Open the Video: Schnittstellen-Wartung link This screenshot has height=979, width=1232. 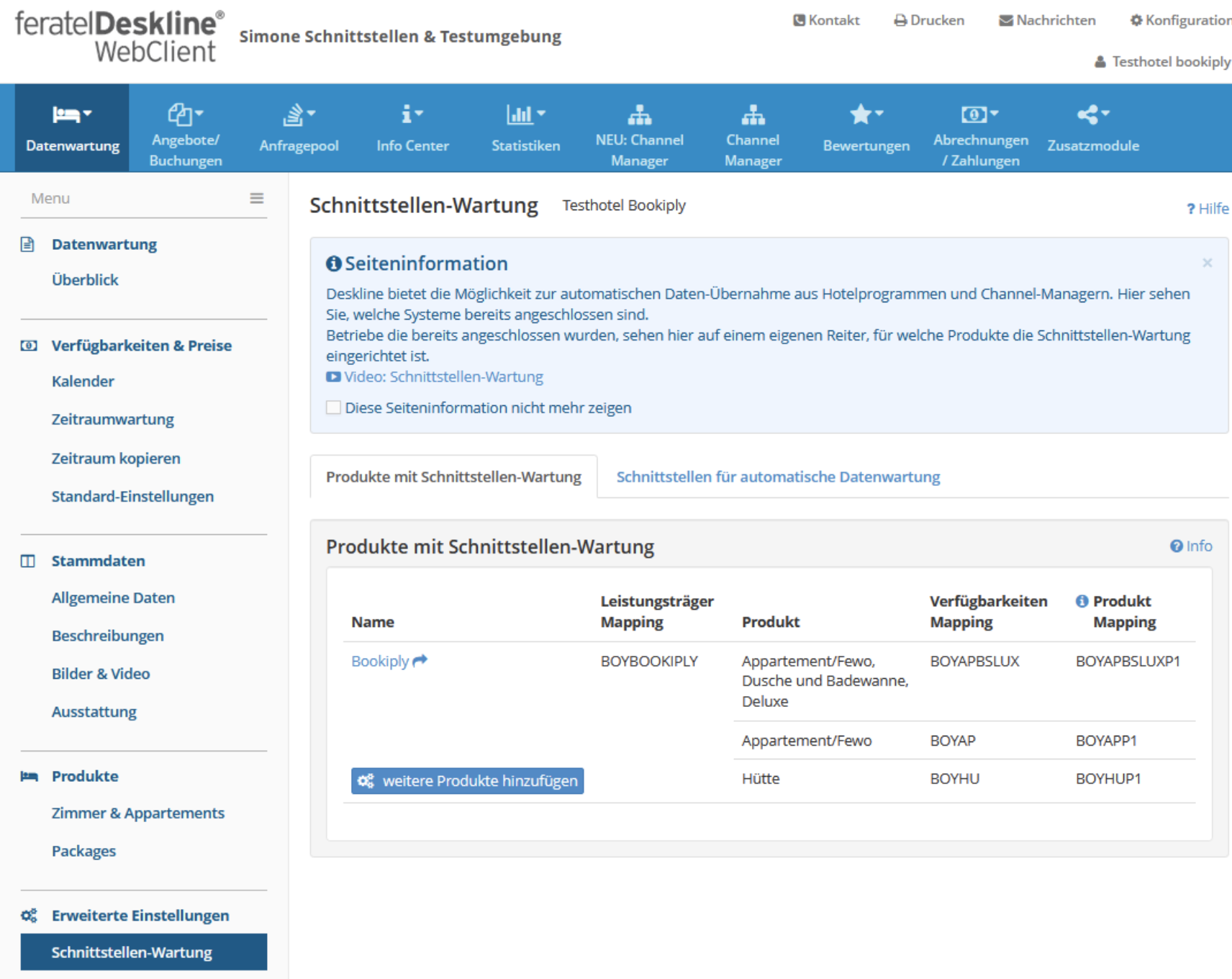[x=443, y=376]
